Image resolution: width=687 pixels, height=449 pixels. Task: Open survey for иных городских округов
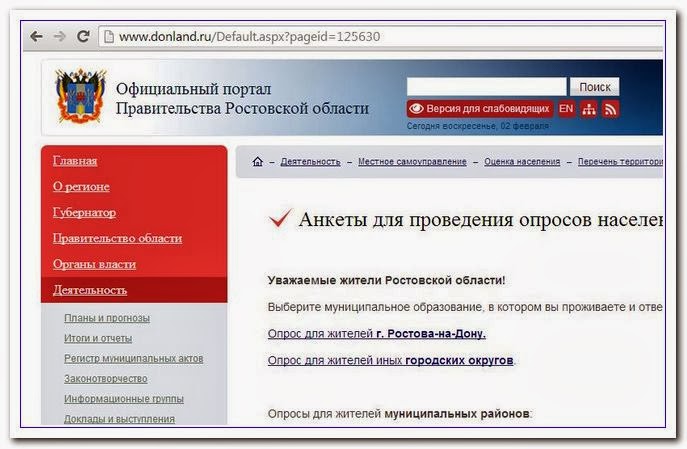pyautogui.click(x=391, y=361)
